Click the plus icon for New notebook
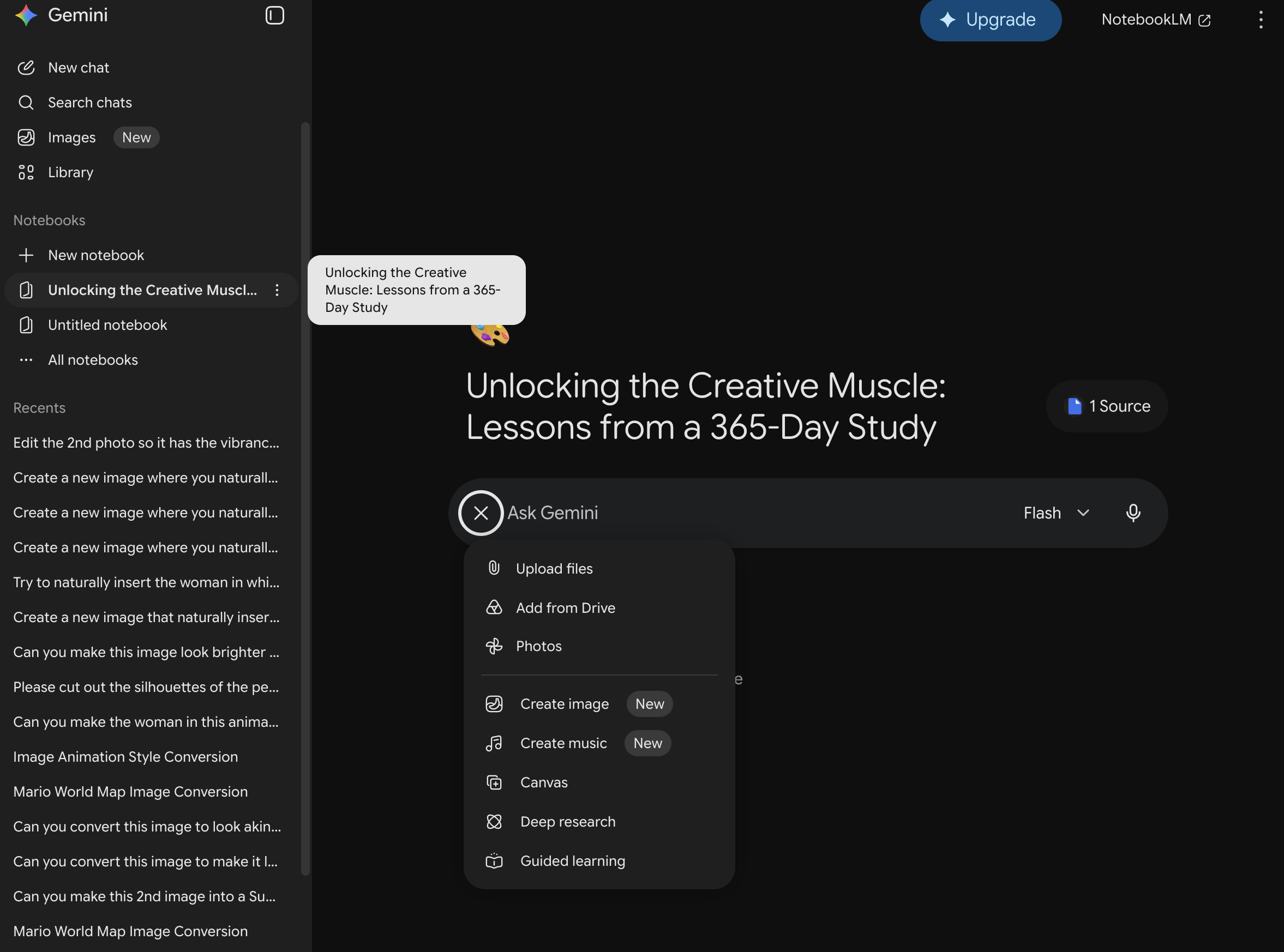This screenshot has width=1284, height=952. click(x=26, y=255)
